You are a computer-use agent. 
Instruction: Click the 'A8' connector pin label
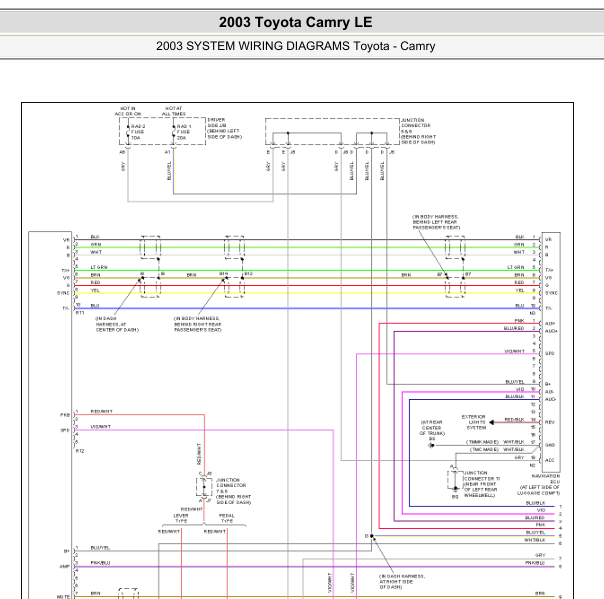click(122, 152)
